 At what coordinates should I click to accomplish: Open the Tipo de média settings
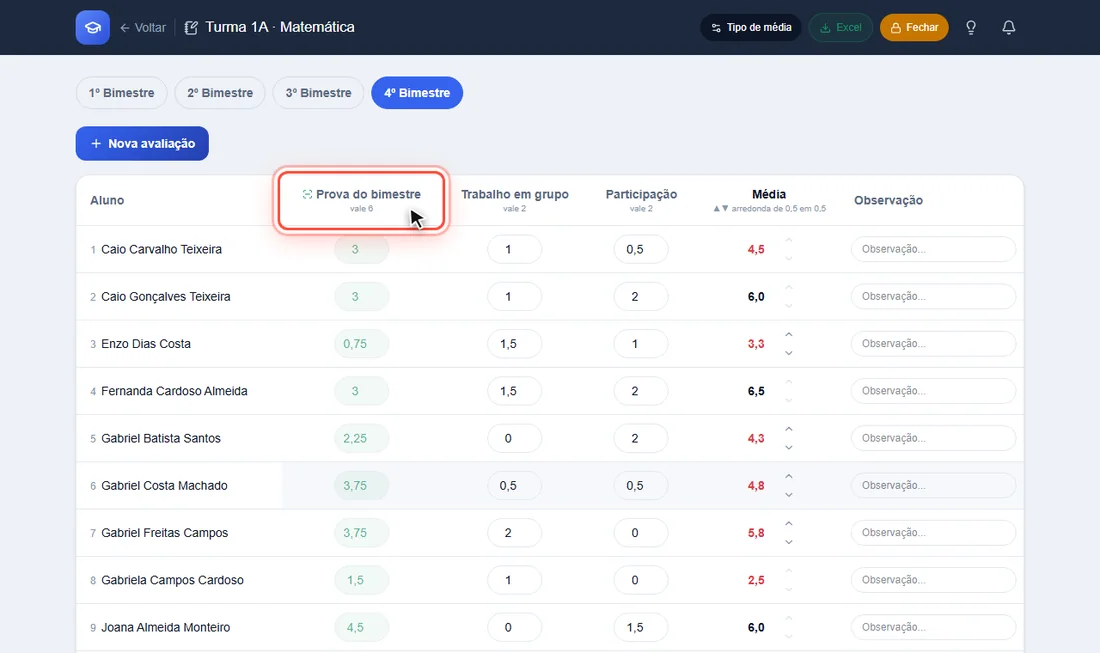click(751, 27)
